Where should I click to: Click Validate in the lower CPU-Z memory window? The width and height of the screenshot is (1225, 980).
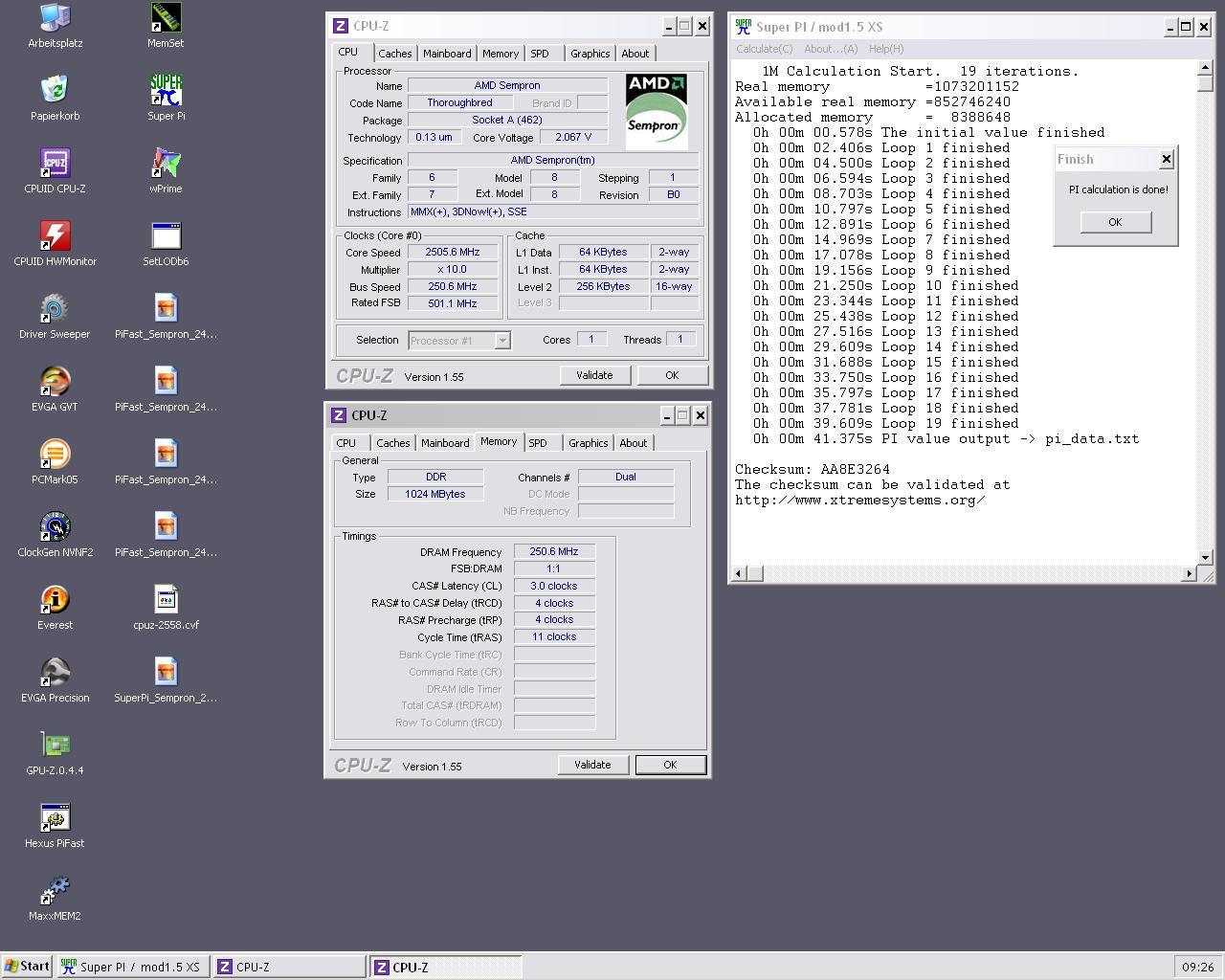click(x=592, y=765)
